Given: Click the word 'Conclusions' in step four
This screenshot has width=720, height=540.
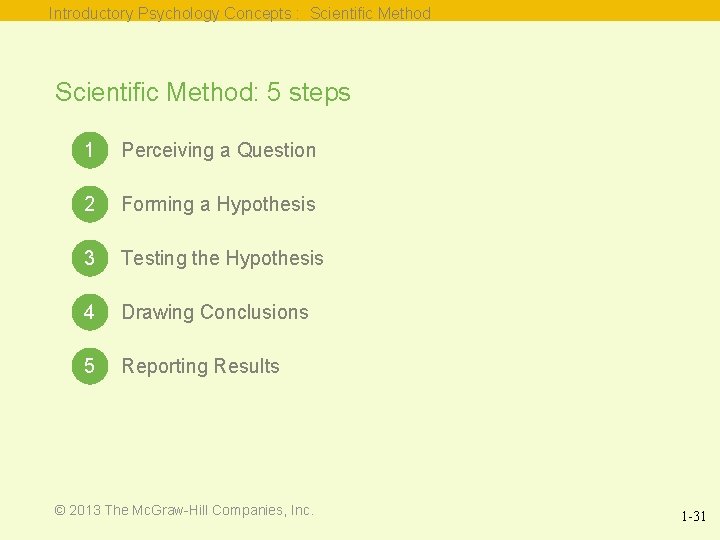Looking at the screenshot, I should 254,312.
